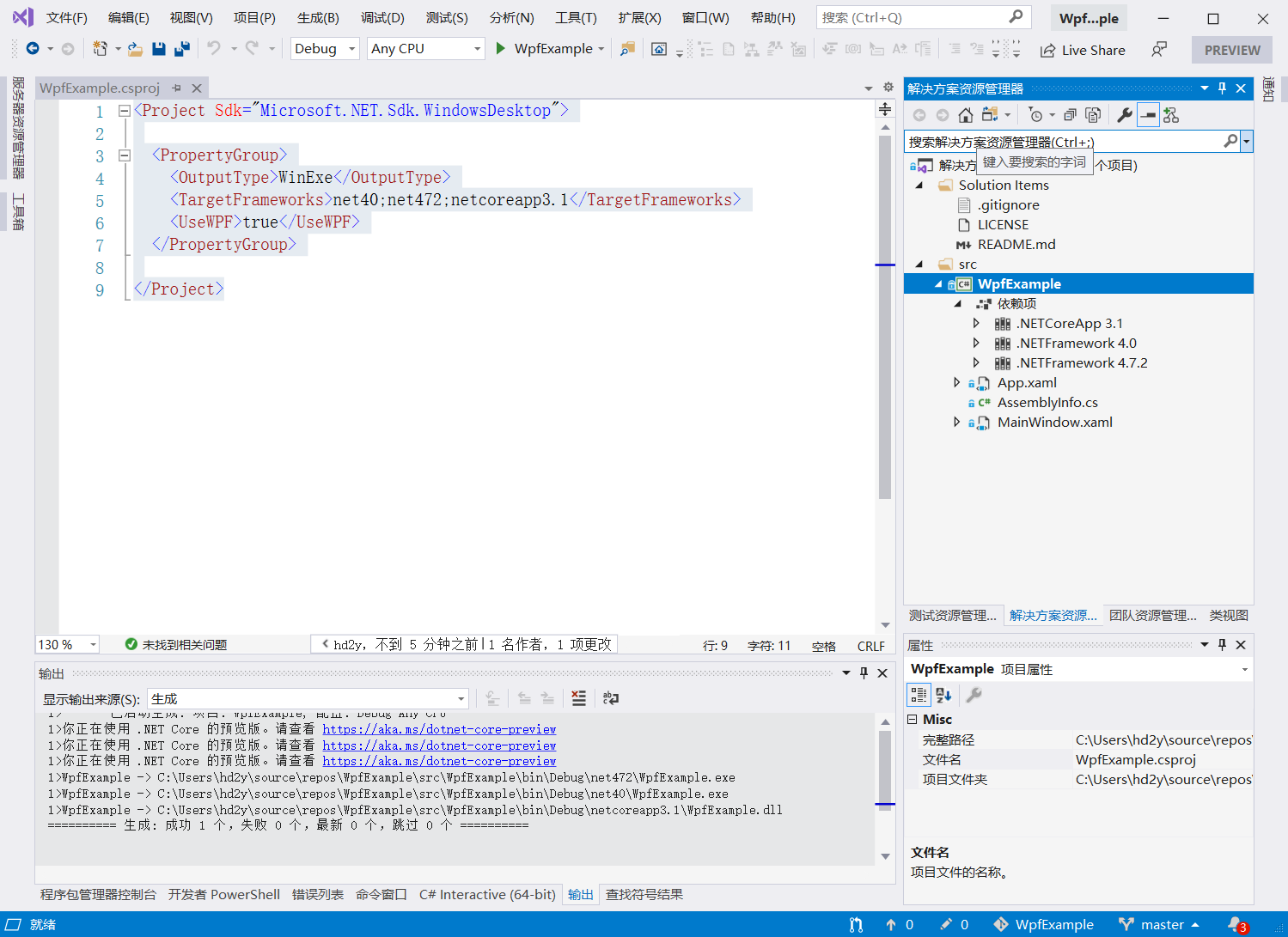The image size is (1288, 937).
Task: Click the split editor icon above scrollbar
Action: [x=884, y=109]
